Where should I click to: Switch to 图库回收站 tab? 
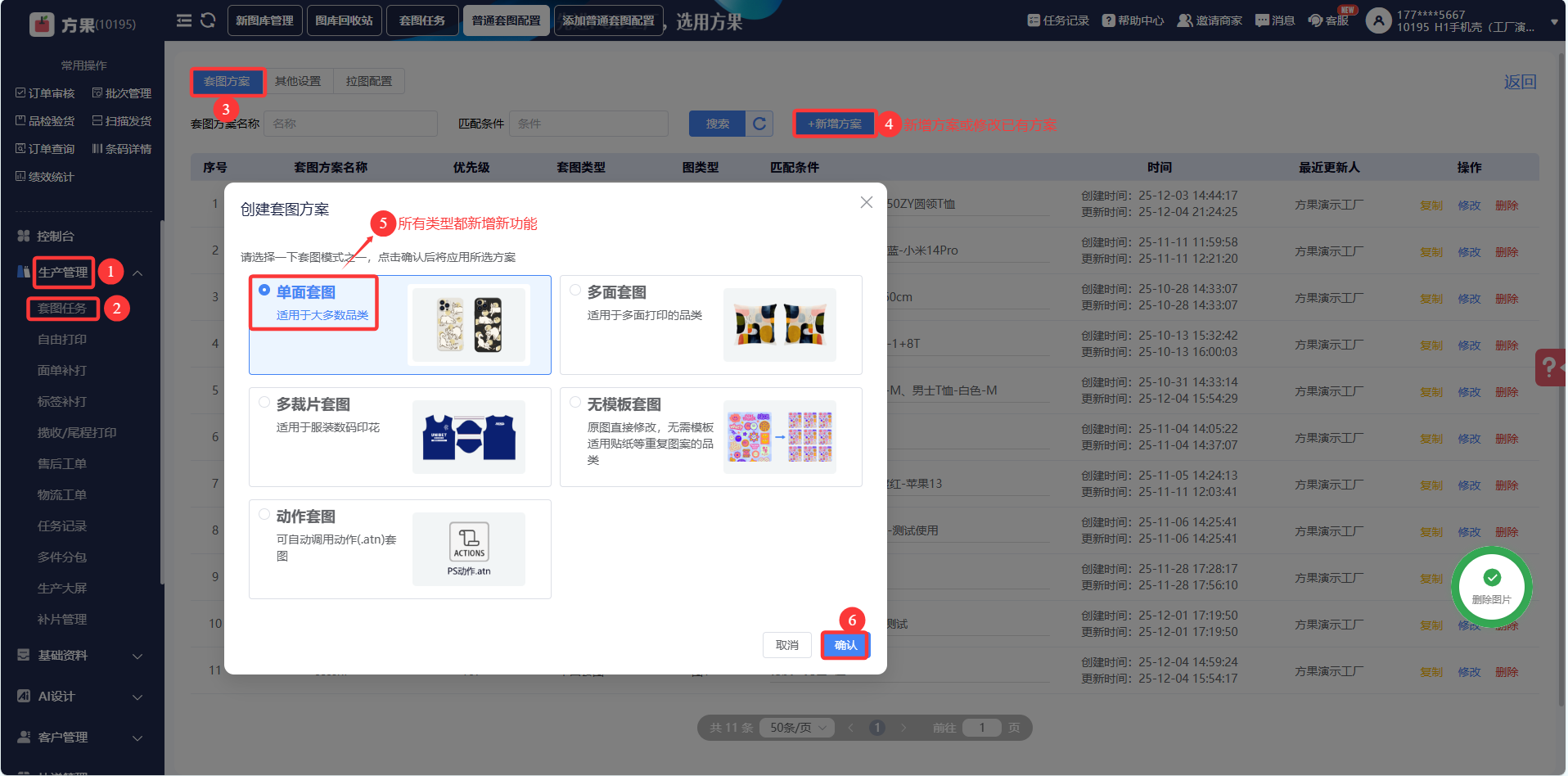click(x=344, y=20)
